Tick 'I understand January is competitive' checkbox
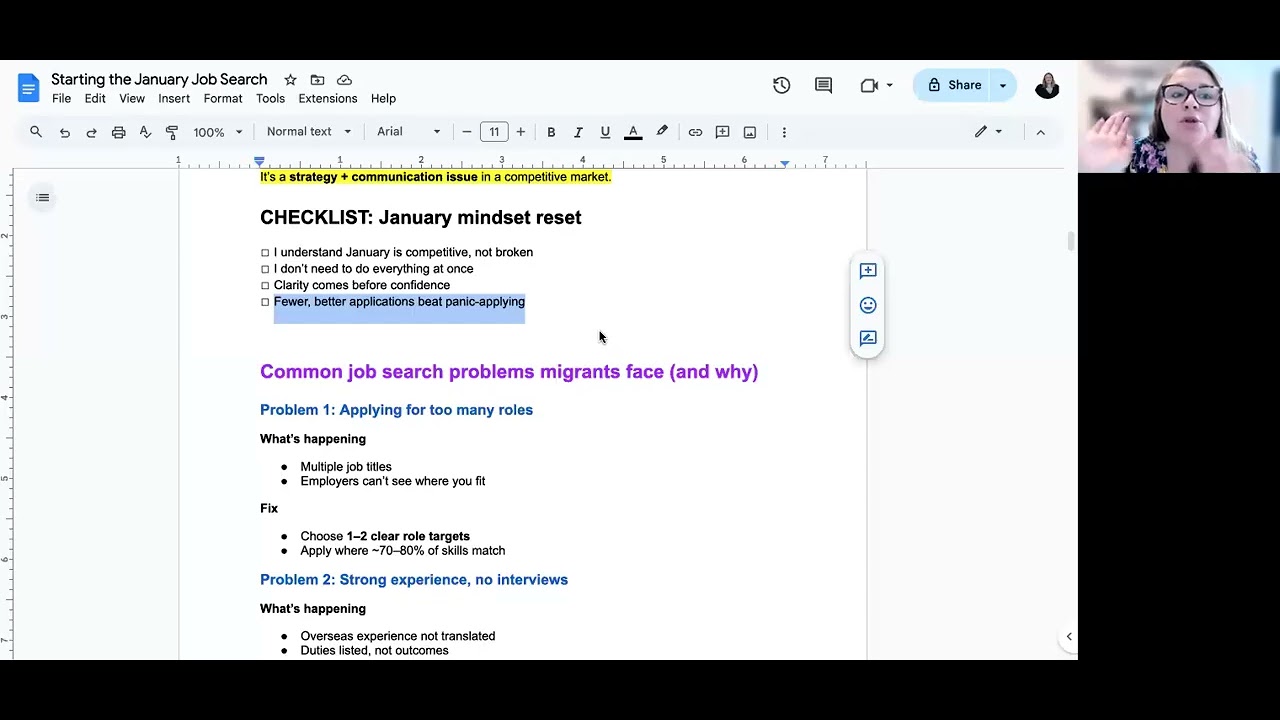The height and width of the screenshot is (720, 1280). [265, 253]
